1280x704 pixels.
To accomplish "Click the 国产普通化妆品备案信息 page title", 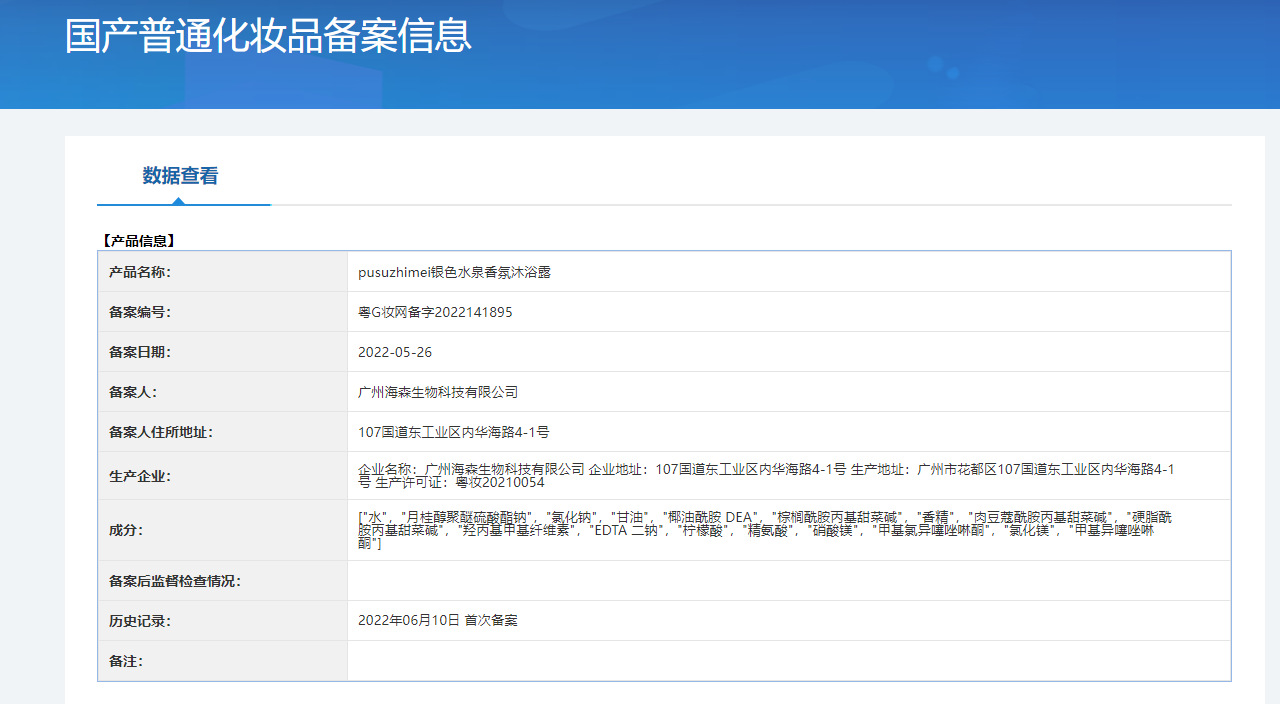I will click(x=268, y=36).
